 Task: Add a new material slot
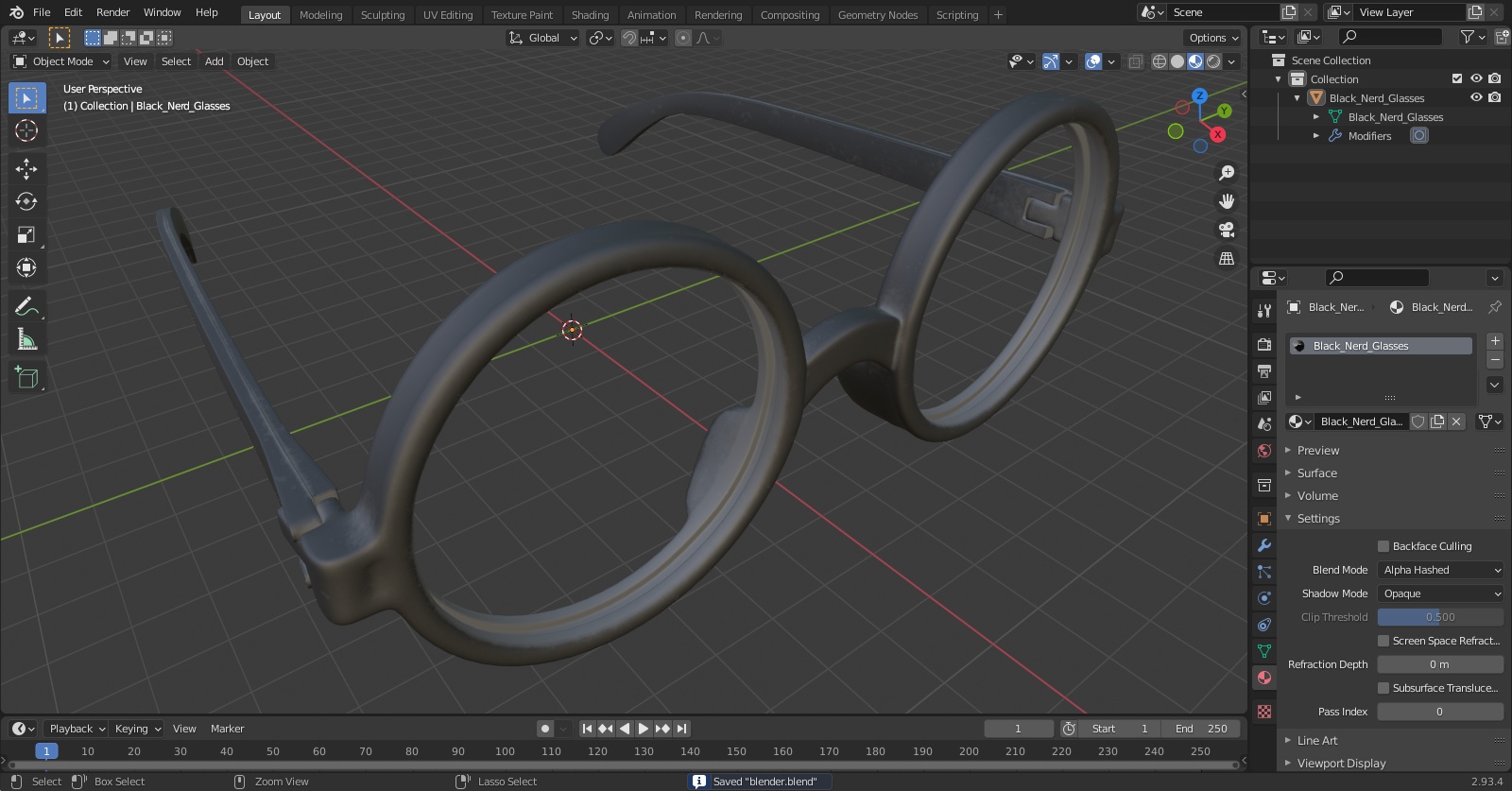pos(1495,340)
